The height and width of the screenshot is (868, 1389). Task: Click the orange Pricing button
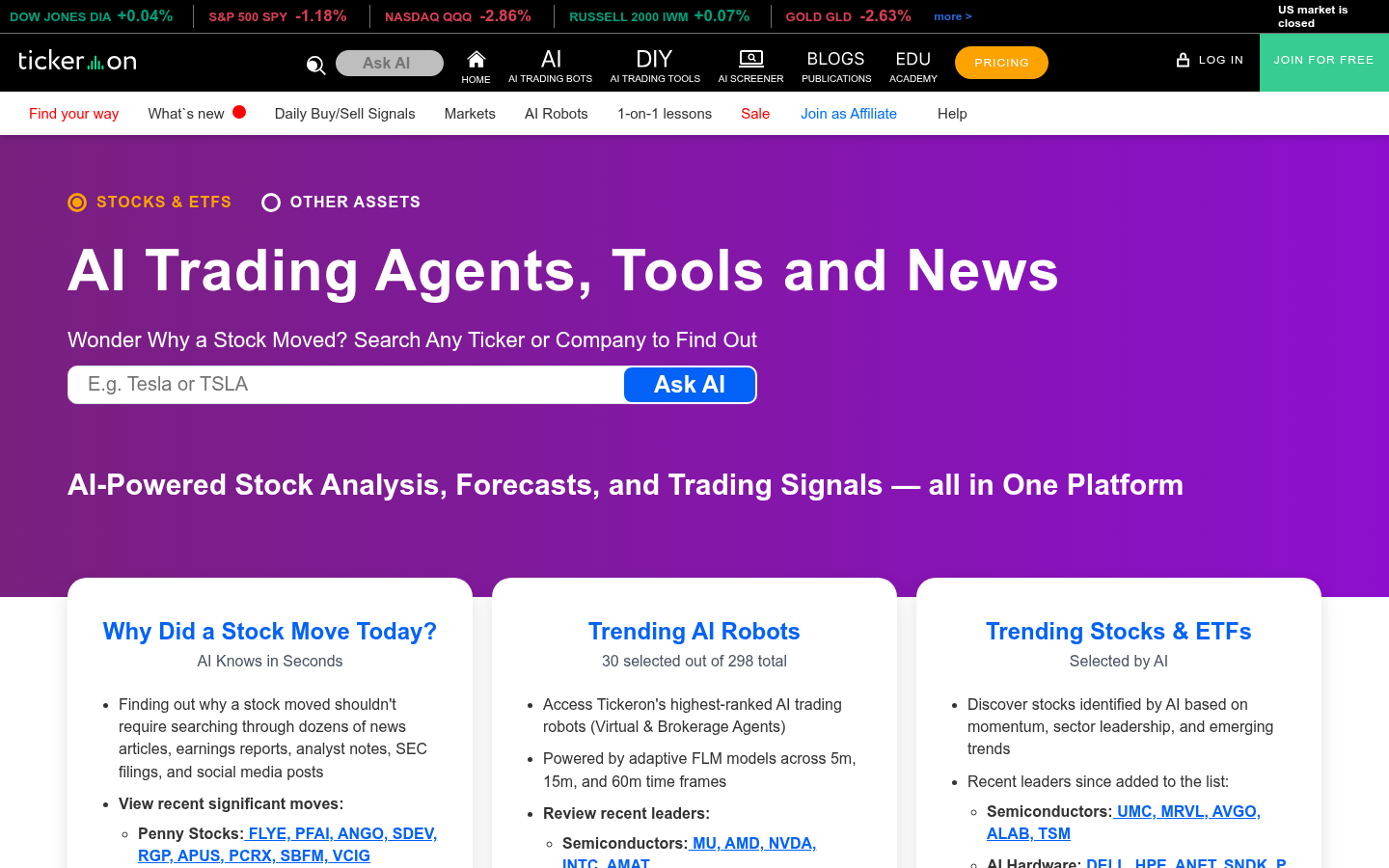point(1001,63)
